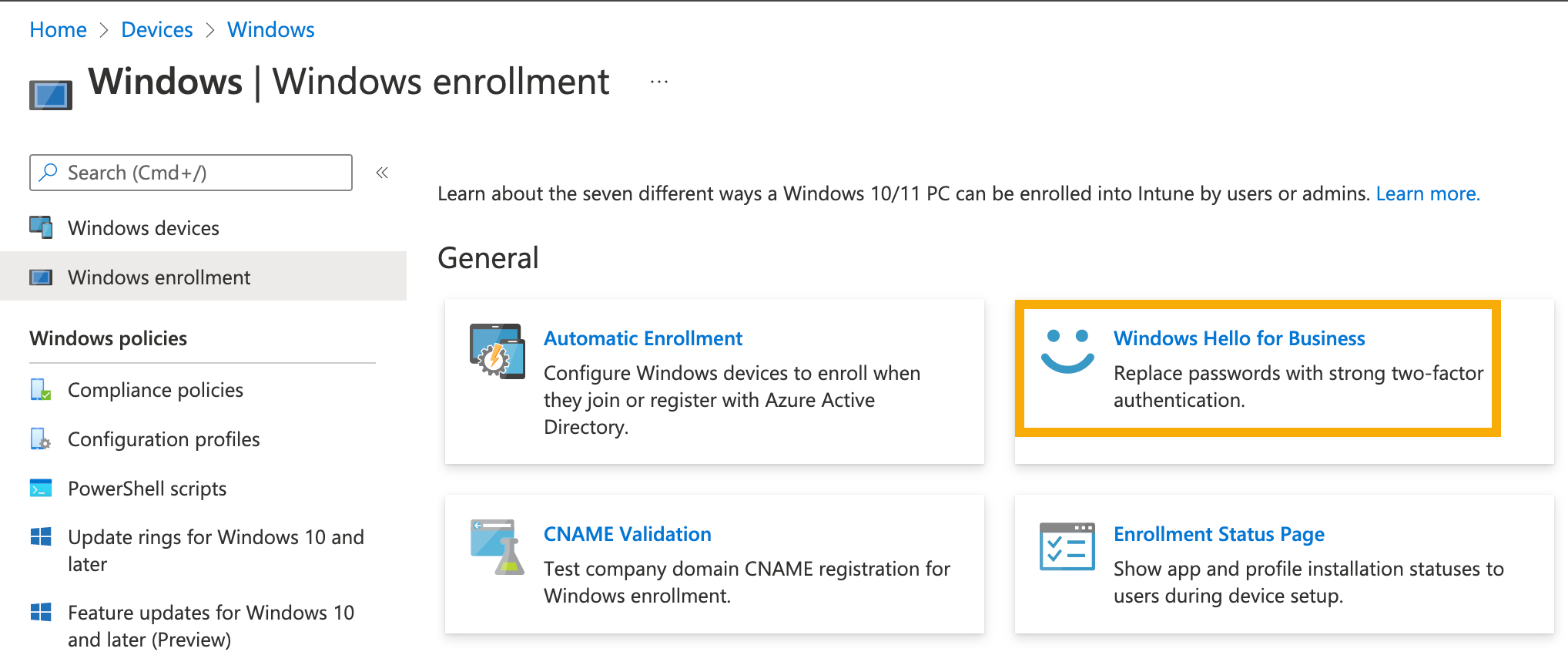
Task: Click the Automatic Enrollment tile icon
Action: [x=497, y=351]
